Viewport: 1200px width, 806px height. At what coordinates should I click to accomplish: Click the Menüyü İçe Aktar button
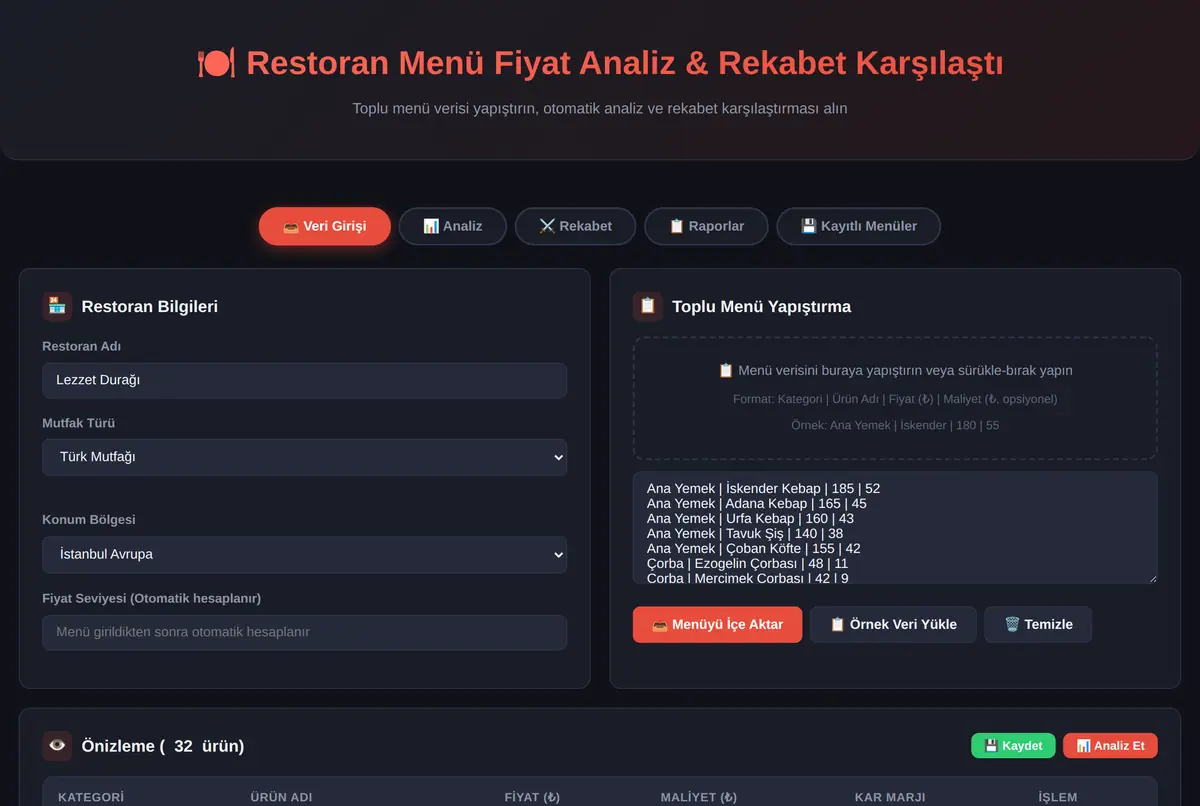click(717, 624)
